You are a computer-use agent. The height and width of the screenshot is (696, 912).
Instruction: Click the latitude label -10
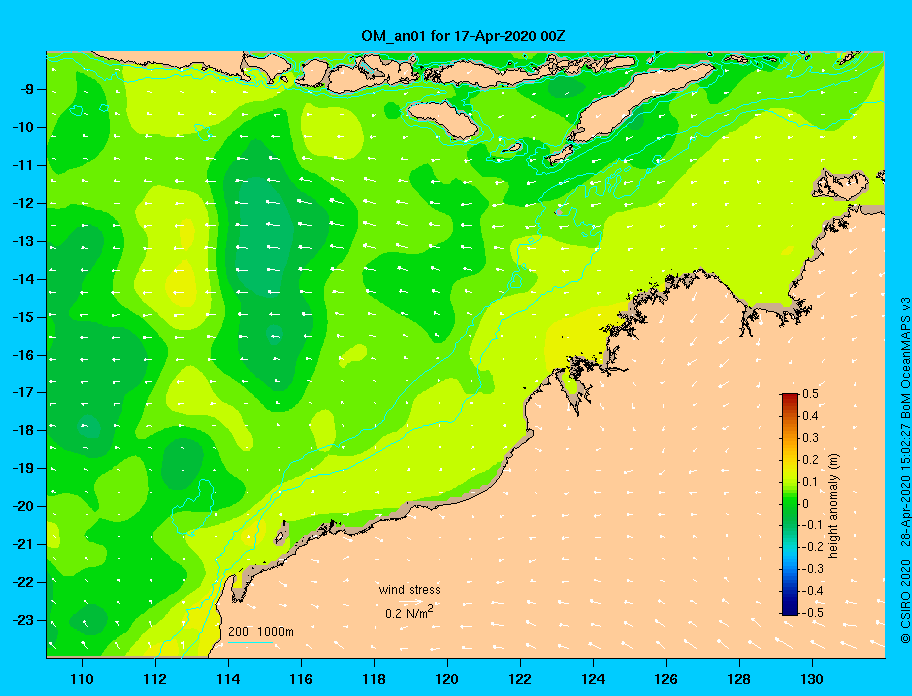[24, 127]
